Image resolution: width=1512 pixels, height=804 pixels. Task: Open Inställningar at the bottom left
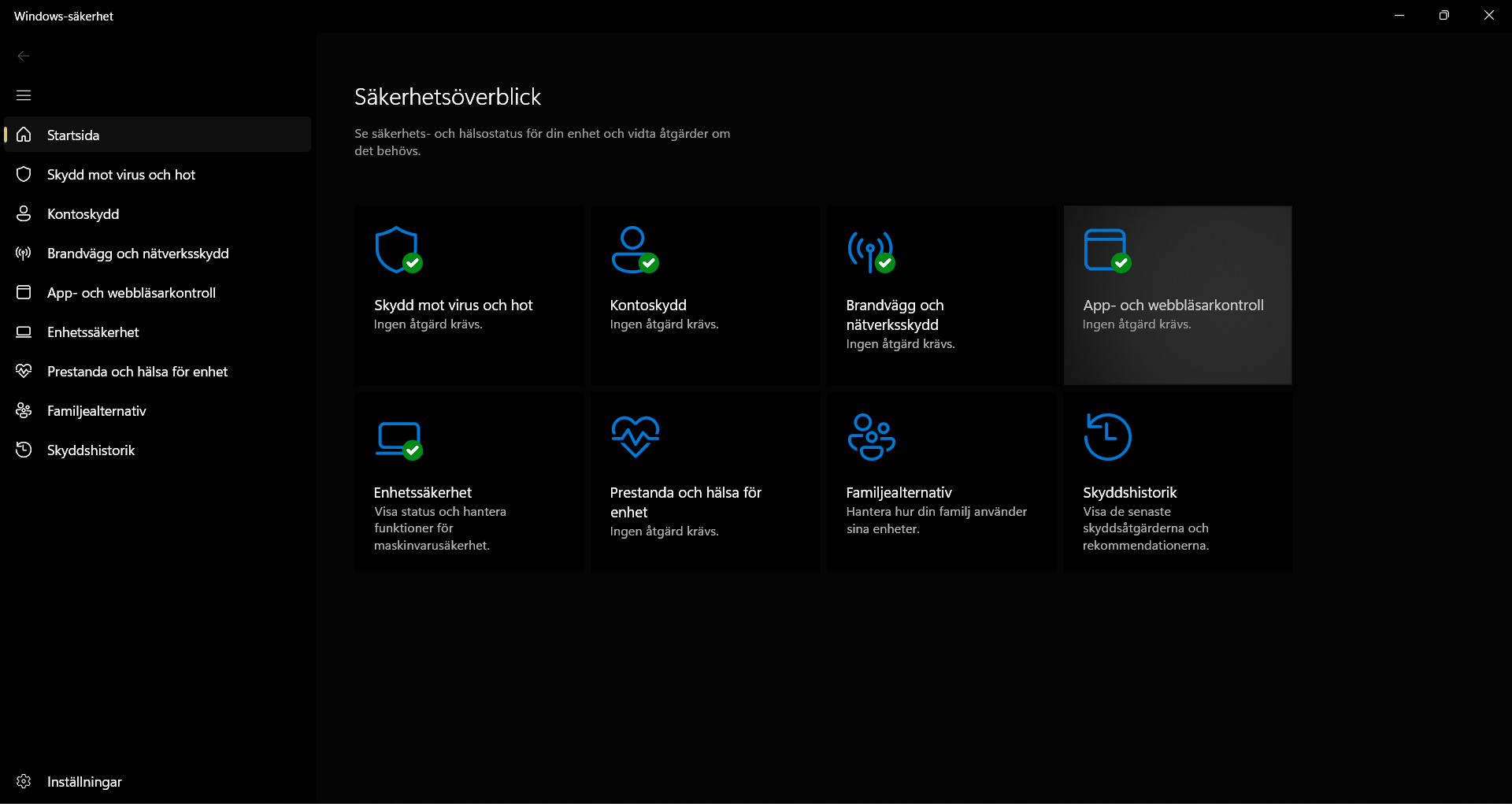pos(83,781)
